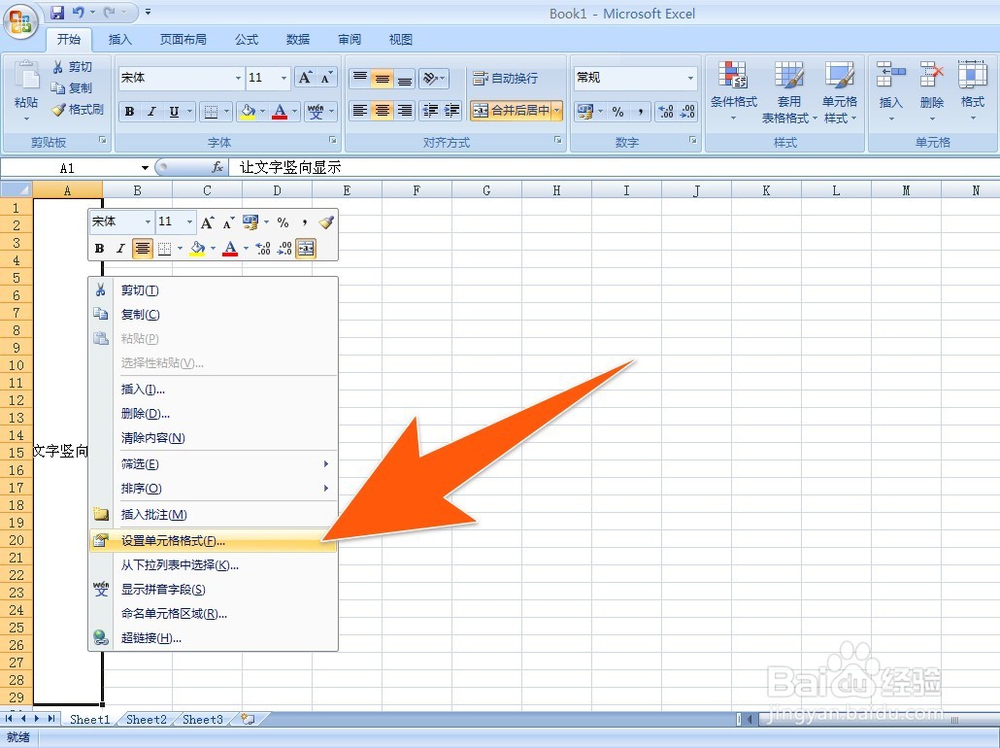Toggle Merge & Center (合并后居中)
Screen dimensions: 1000x748
[511, 111]
